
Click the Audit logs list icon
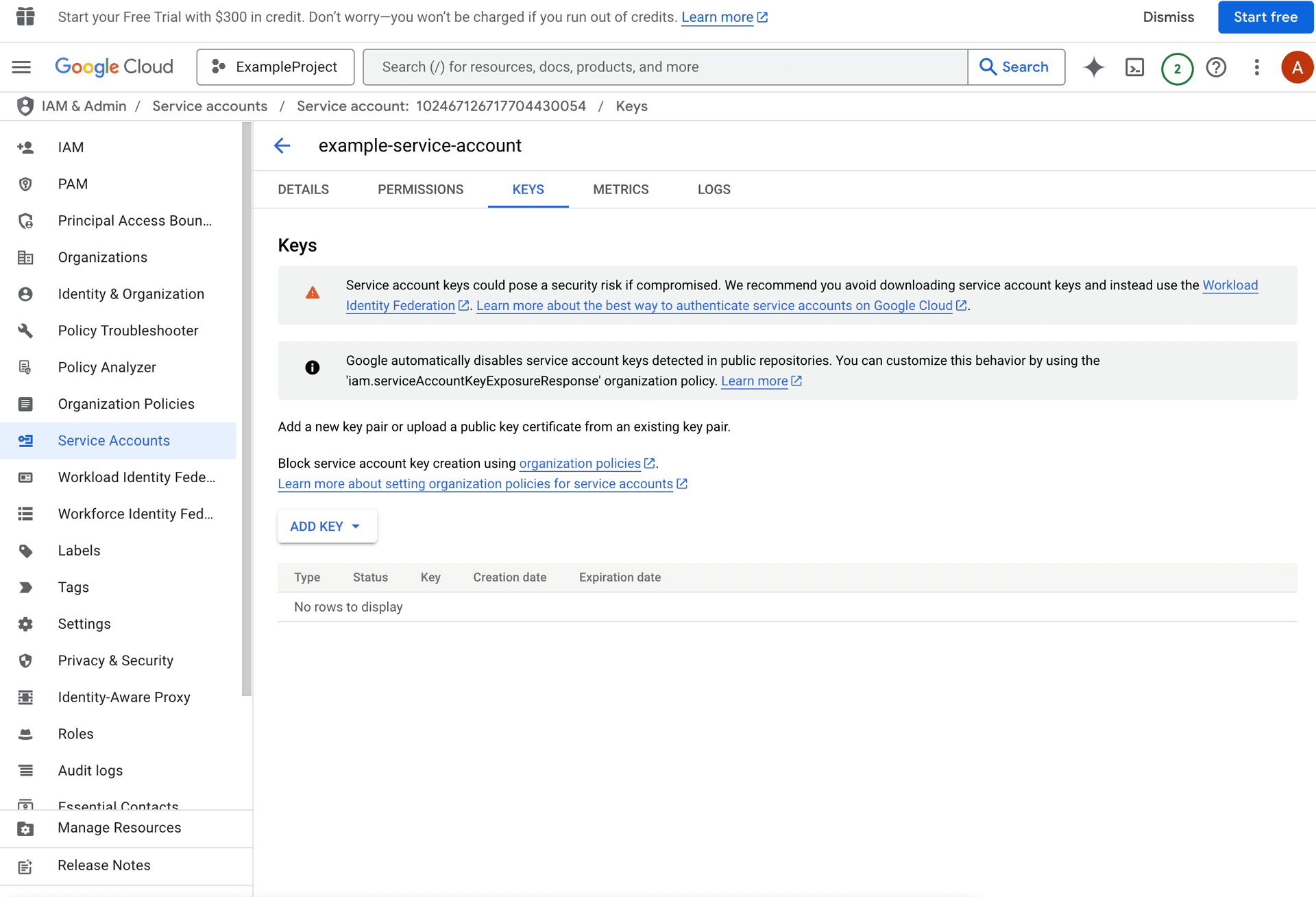tap(25, 771)
